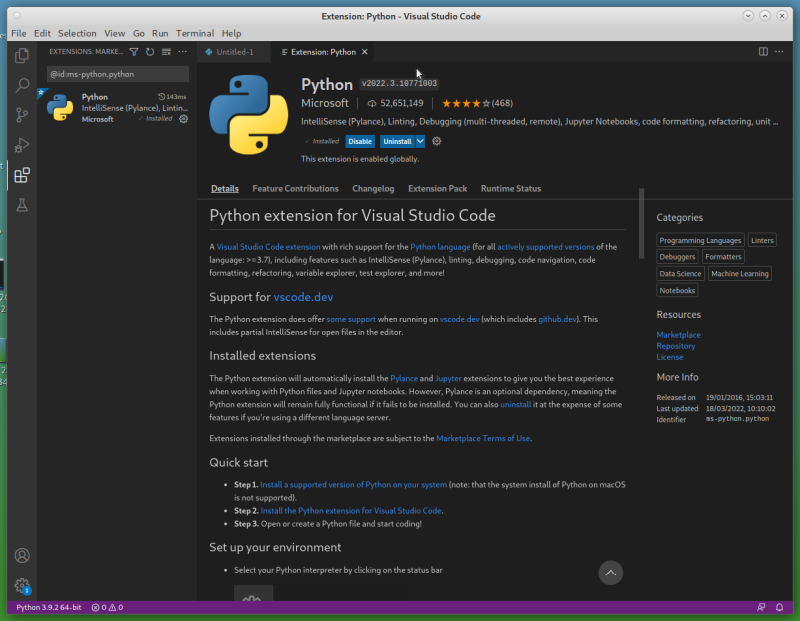800x621 pixels.
Task: Click the large Python logo
Action: pyautogui.click(x=248, y=115)
